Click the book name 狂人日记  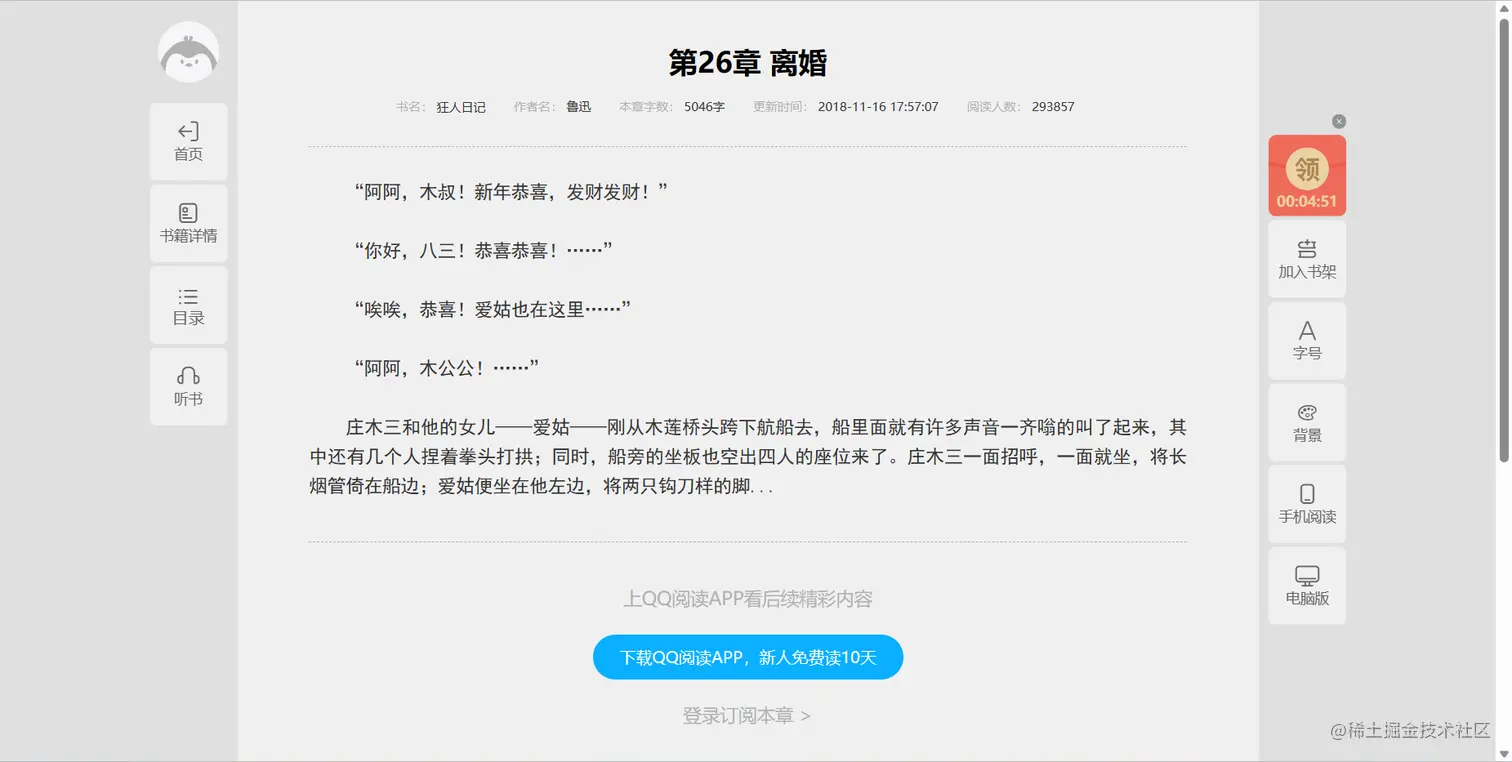click(461, 107)
